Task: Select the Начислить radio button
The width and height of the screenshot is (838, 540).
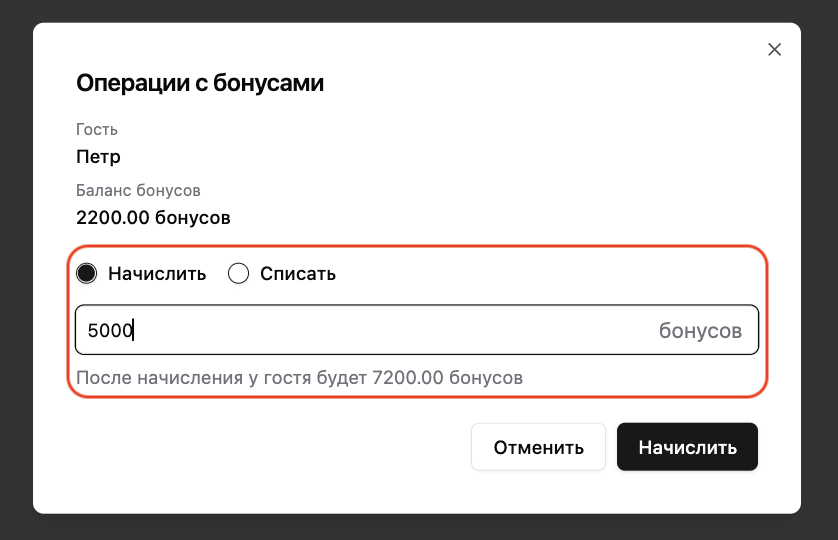Action: (87, 273)
